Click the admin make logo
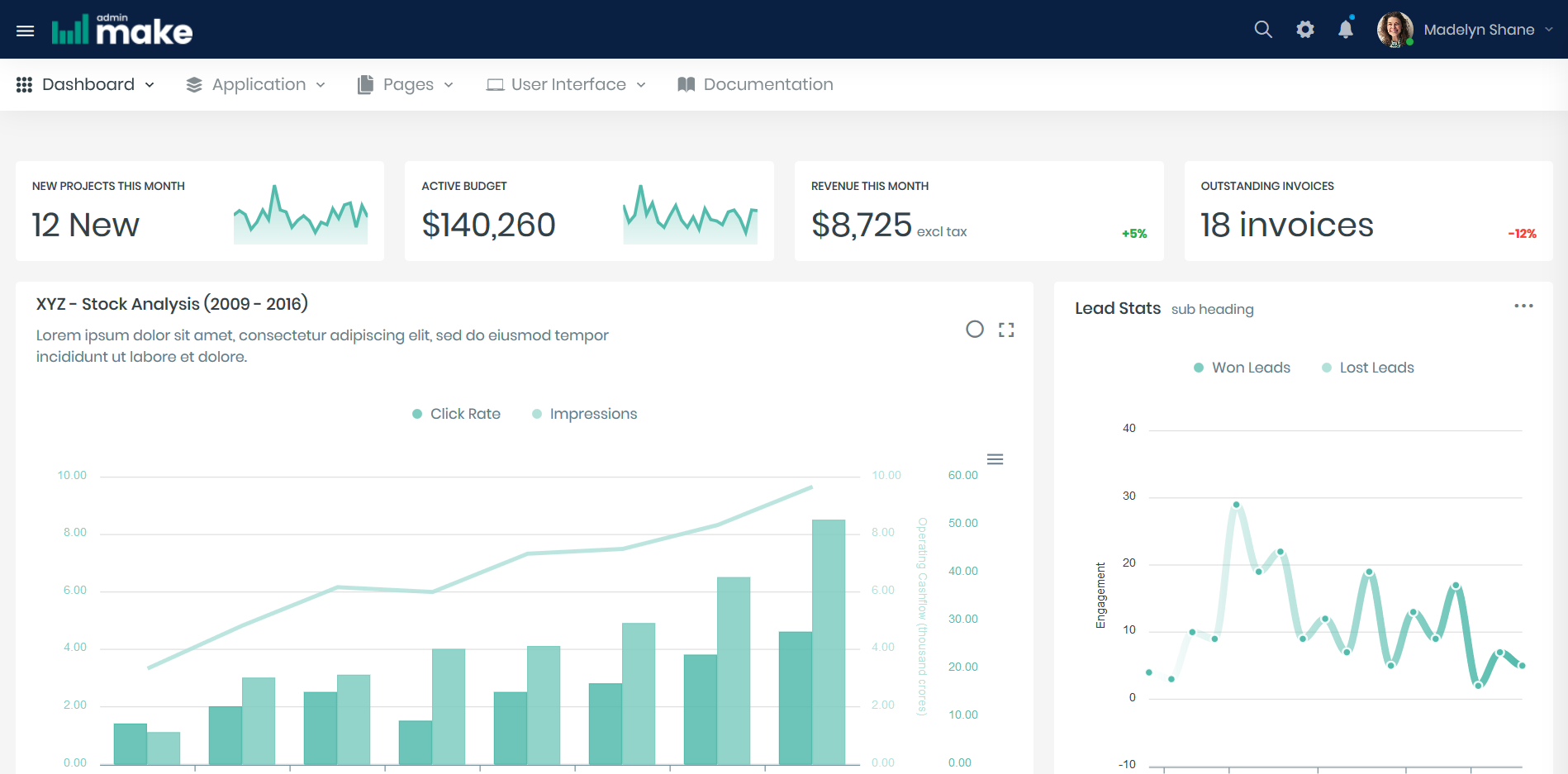The height and width of the screenshot is (774, 1568). pos(122,31)
